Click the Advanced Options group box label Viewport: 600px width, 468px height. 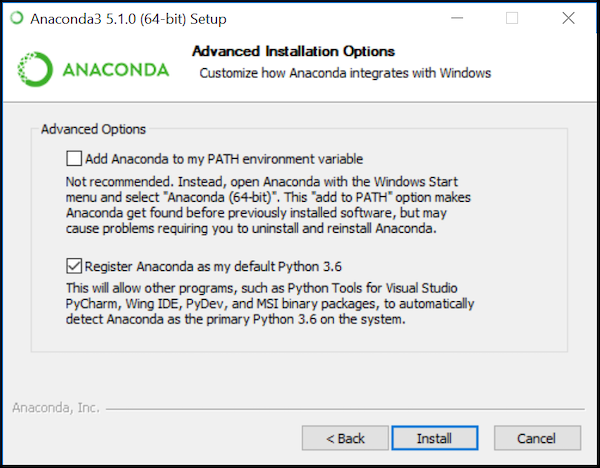93,129
